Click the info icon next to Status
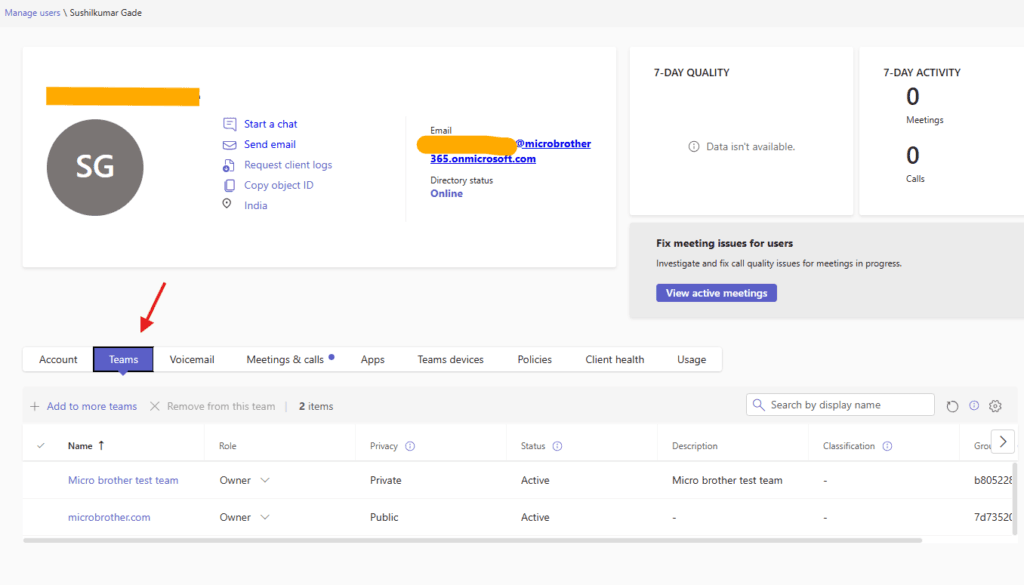 [557, 446]
